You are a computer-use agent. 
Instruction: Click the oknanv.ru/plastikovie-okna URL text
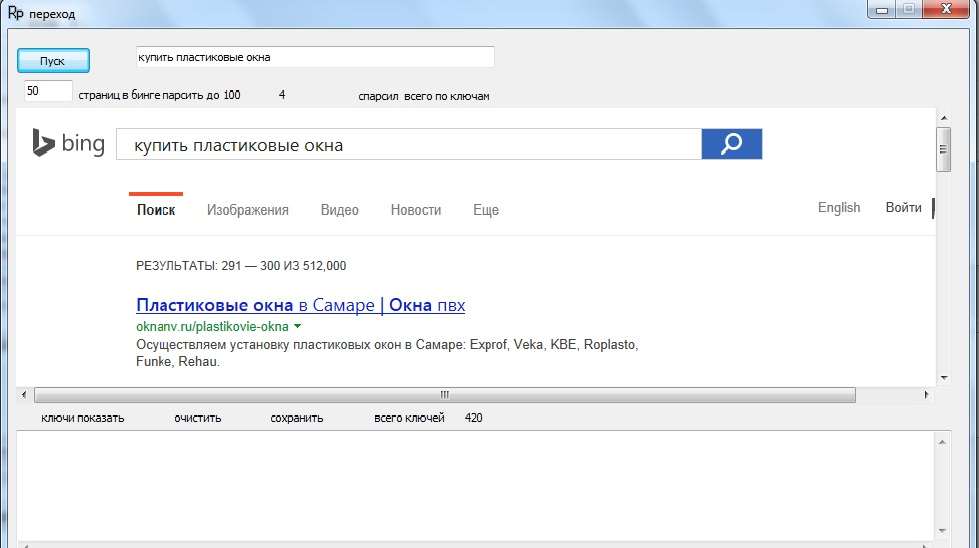coord(212,326)
